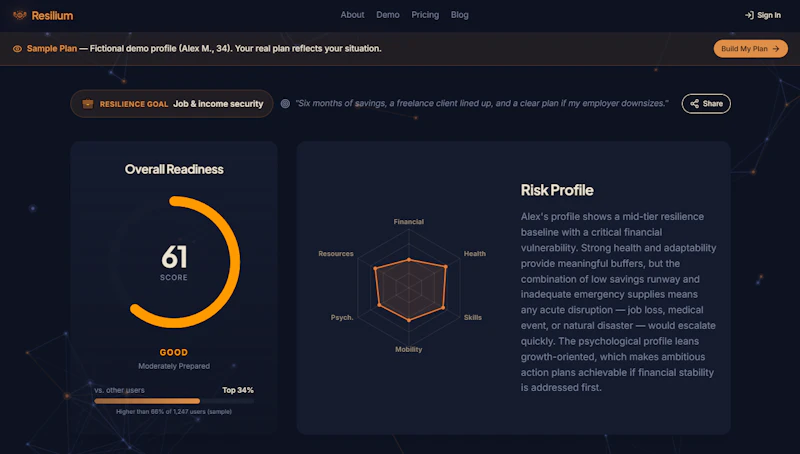Select the Job & income security goal
Screen dimensions: 800x454
(218, 104)
